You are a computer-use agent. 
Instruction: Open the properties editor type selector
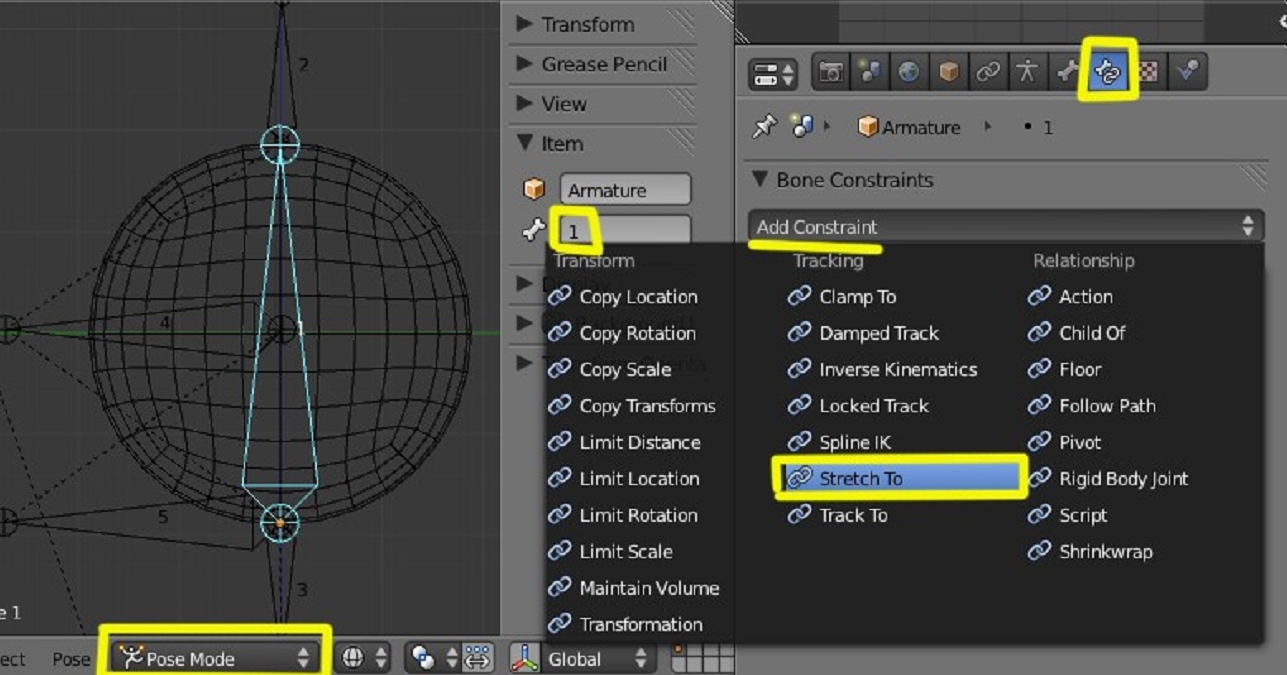coord(772,73)
